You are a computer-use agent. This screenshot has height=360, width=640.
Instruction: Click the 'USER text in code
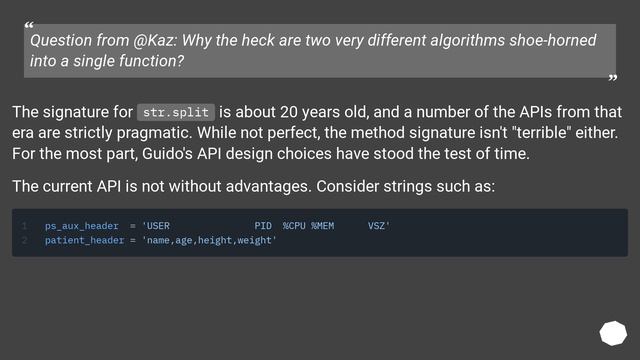pos(156,226)
